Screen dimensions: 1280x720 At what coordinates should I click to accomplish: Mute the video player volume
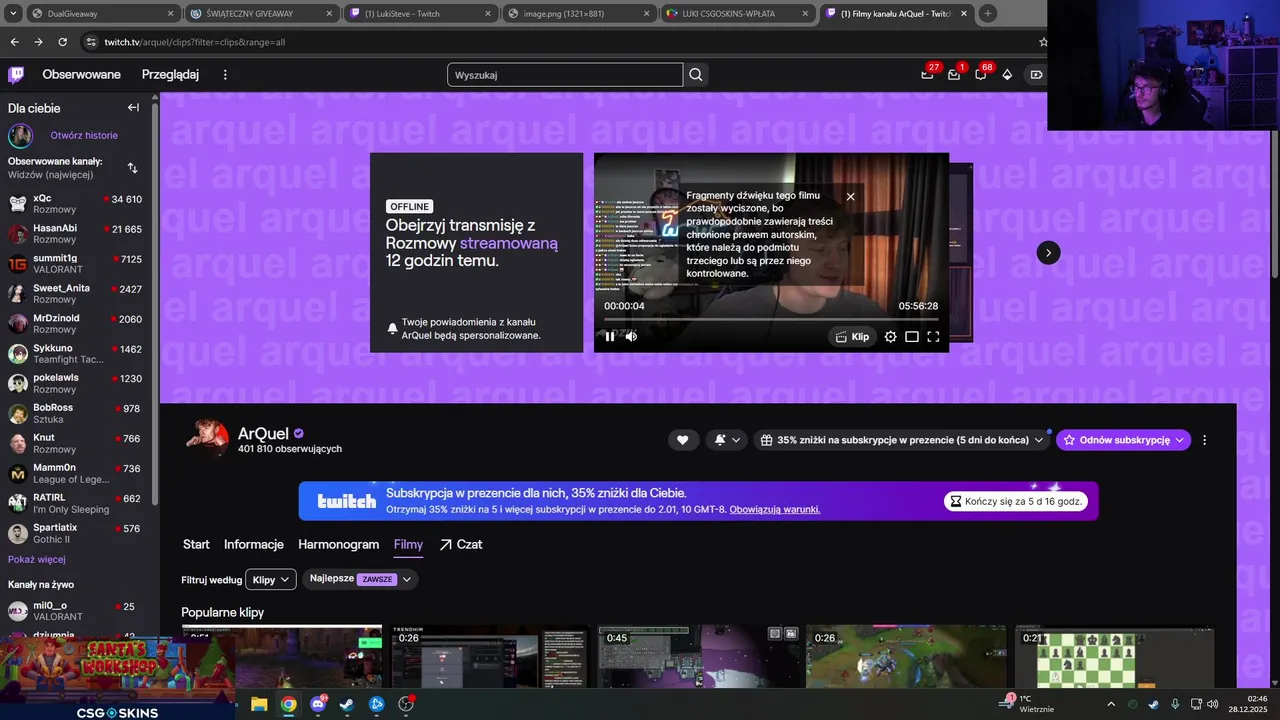pyautogui.click(x=632, y=337)
